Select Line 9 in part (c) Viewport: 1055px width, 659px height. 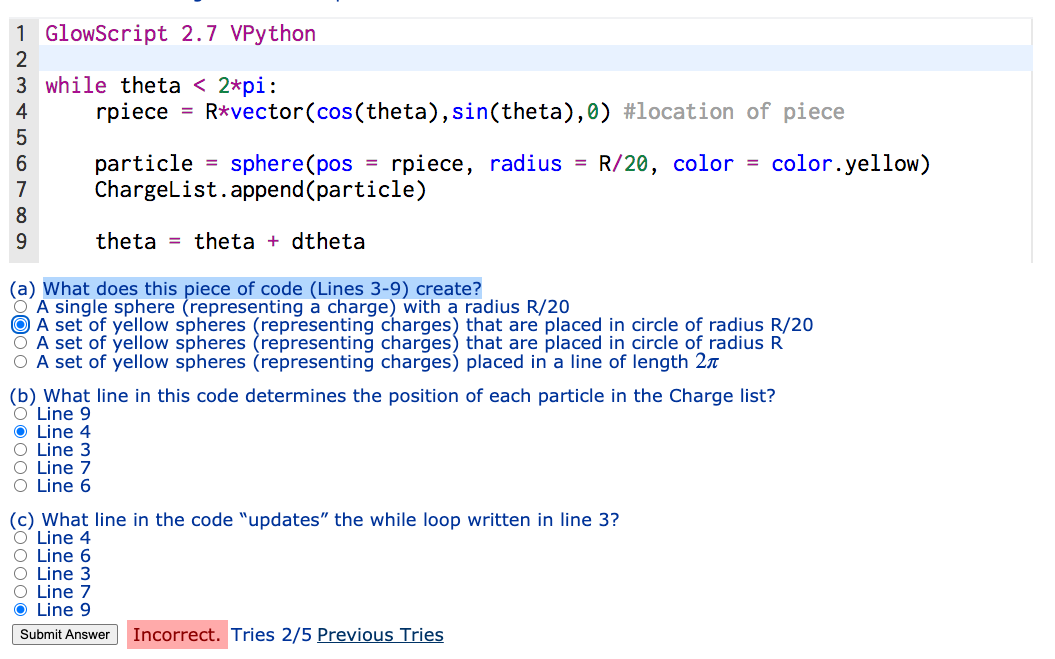pos(21,610)
